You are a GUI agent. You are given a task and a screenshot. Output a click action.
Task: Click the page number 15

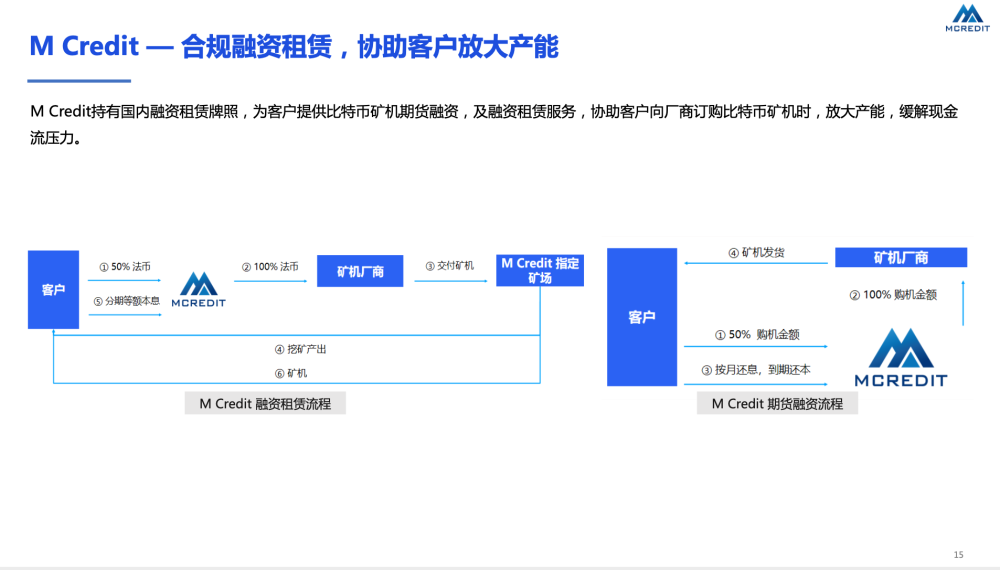(959, 555)
